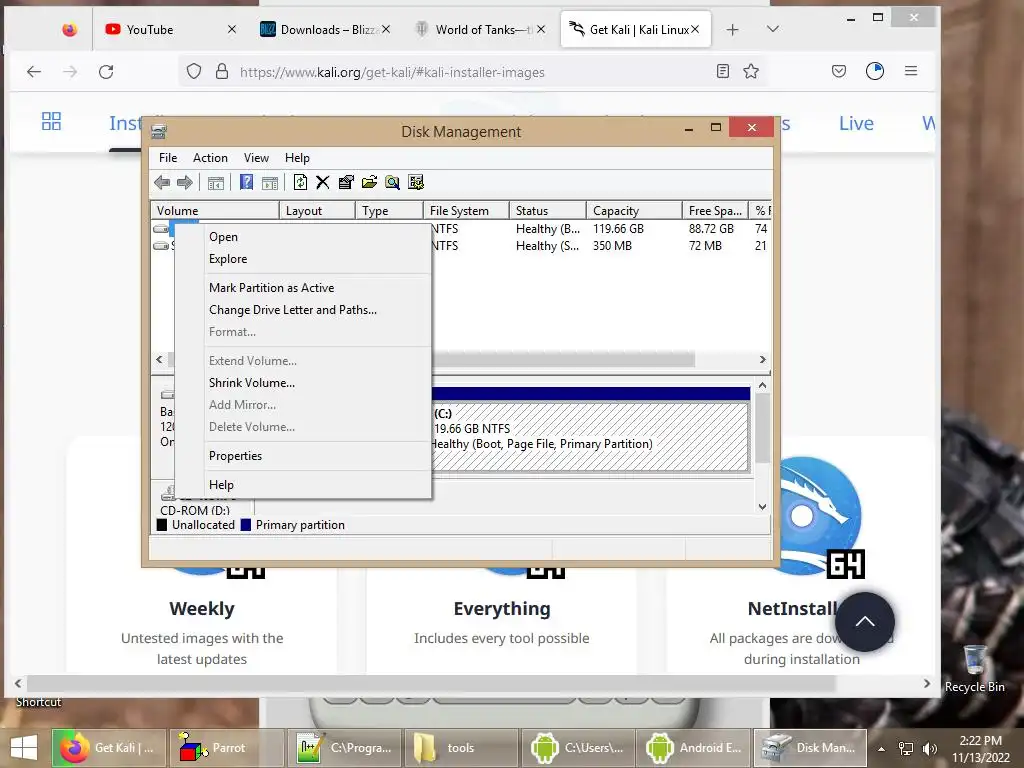Open the Parrot taskbar item
The height and width of the screenshot is (768, 1024).
(226, 748)
